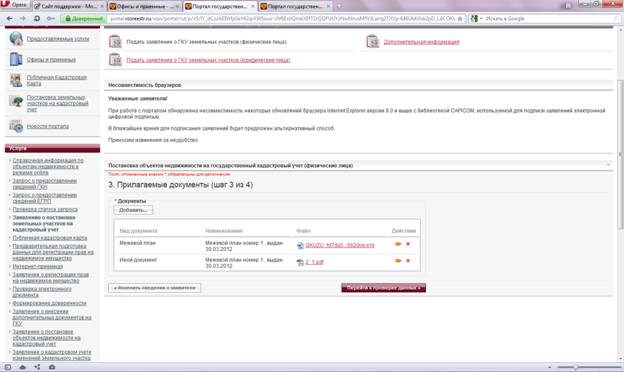Click the 'Дополнительная информация' icon
Viewport: 624px width, 372px height.
(372, 41)
